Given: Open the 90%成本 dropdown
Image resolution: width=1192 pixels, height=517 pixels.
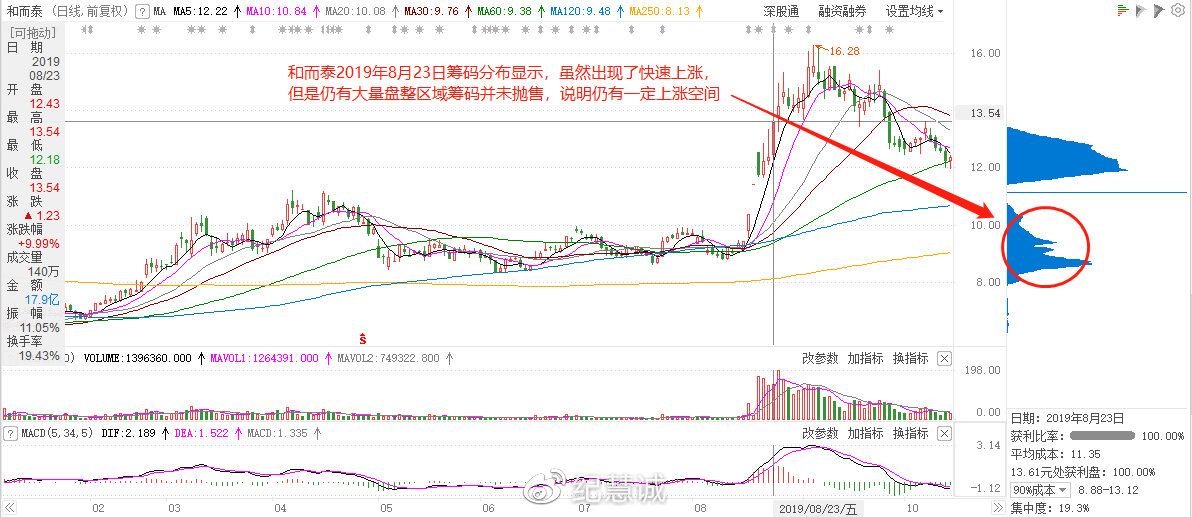Looking at the screenshot, I should [x=1040, y=490].
